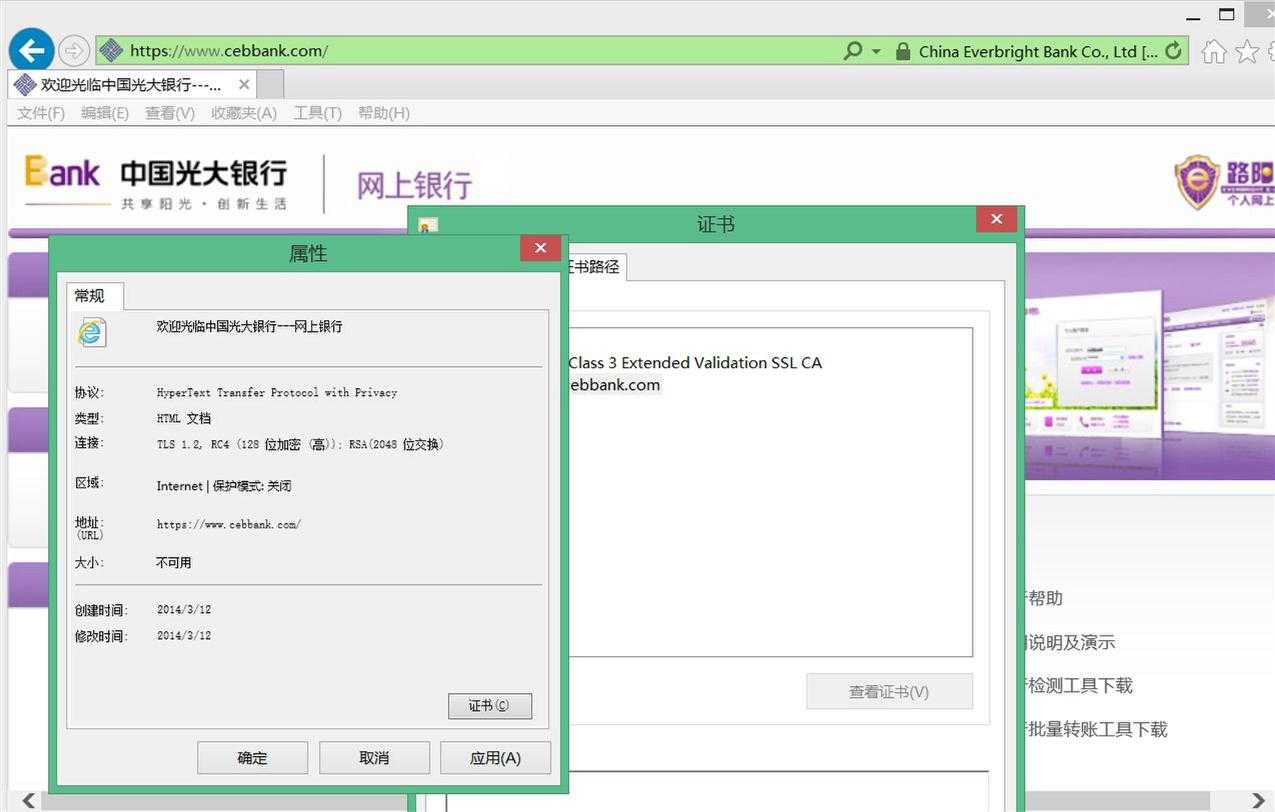1275x812 pixels.
Task: Click the 修改时间 2014/3/12 value
Action: 184,636
